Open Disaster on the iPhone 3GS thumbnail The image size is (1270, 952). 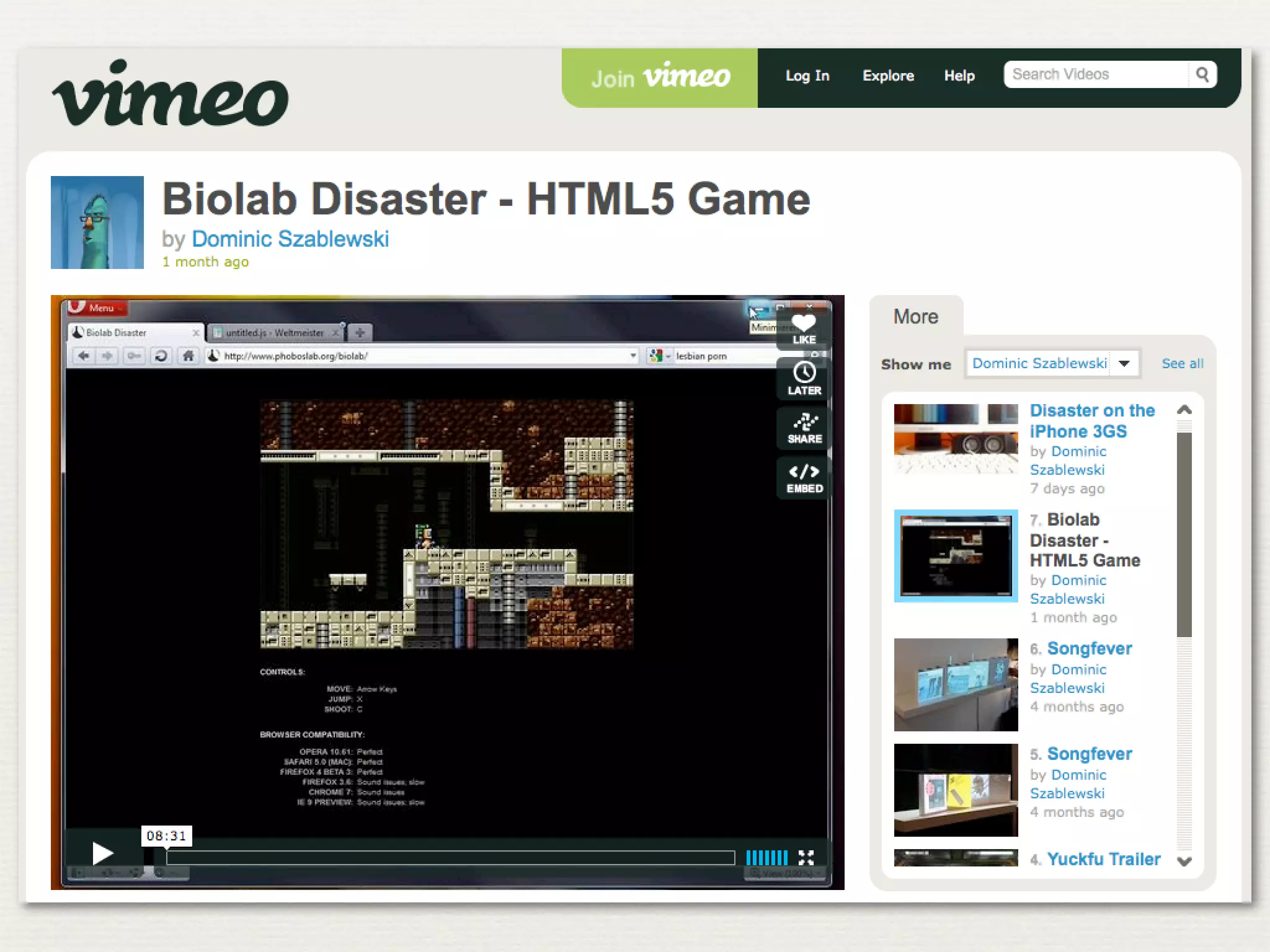(x=956, y=439)
